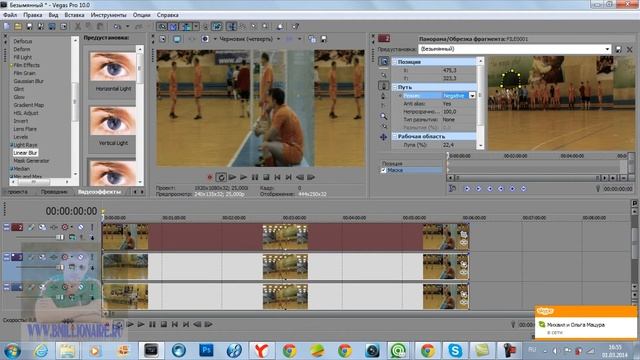Open the Auto Ripple mode dropdown arrow
The height and width of the screenshot is (360, 640).
[196, 27]
